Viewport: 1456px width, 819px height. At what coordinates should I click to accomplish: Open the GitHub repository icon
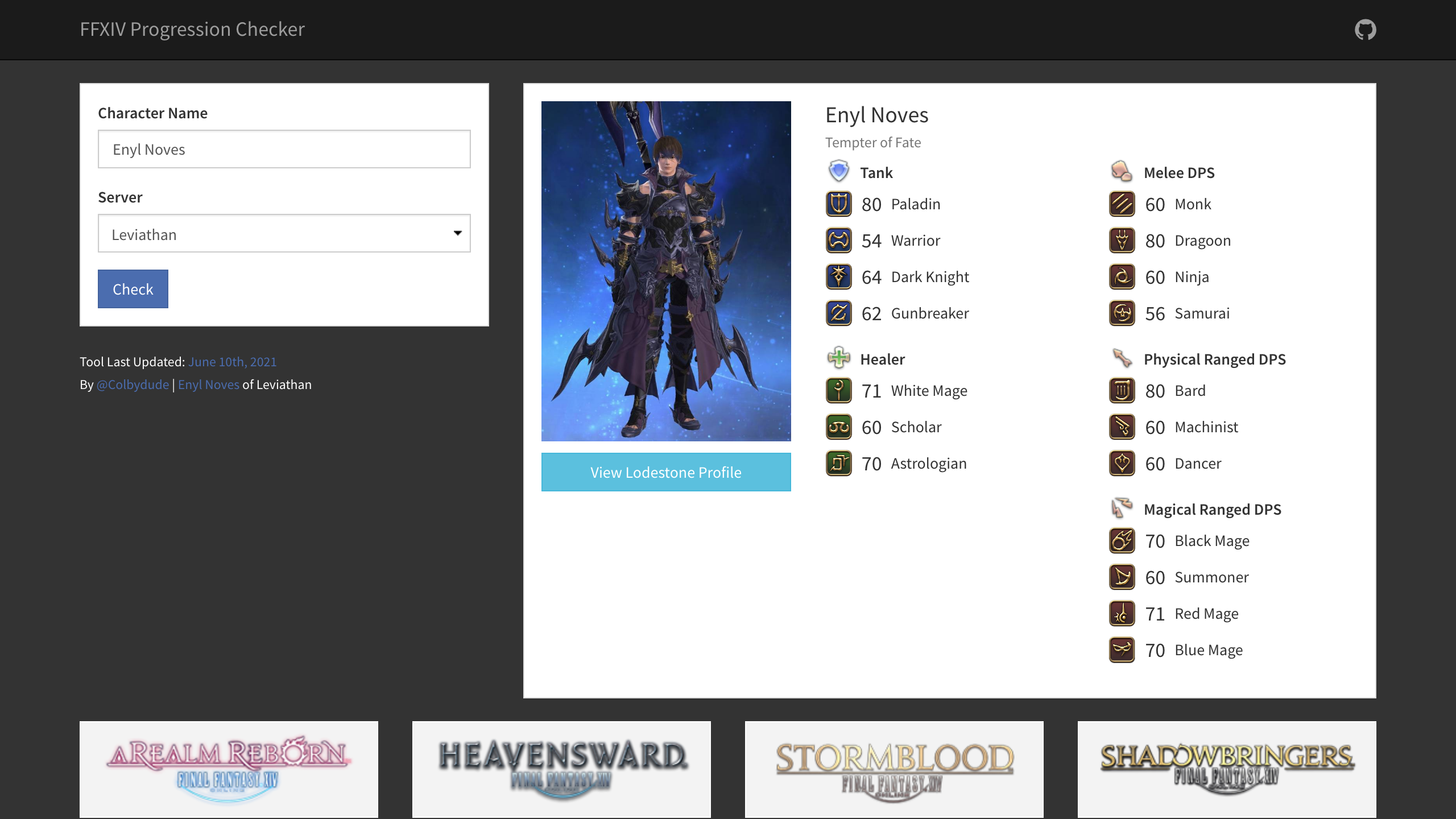pyautogui.click(x=1365, y=30)
